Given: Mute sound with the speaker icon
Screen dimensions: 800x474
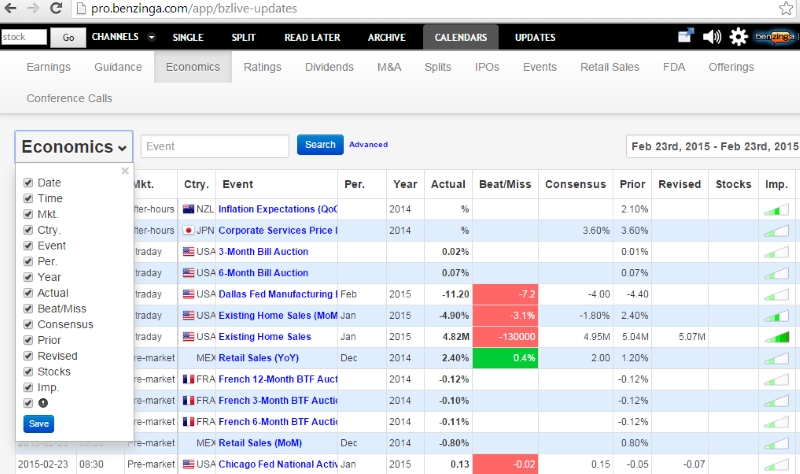Looking at the screenshot, I should click(712, 37).
